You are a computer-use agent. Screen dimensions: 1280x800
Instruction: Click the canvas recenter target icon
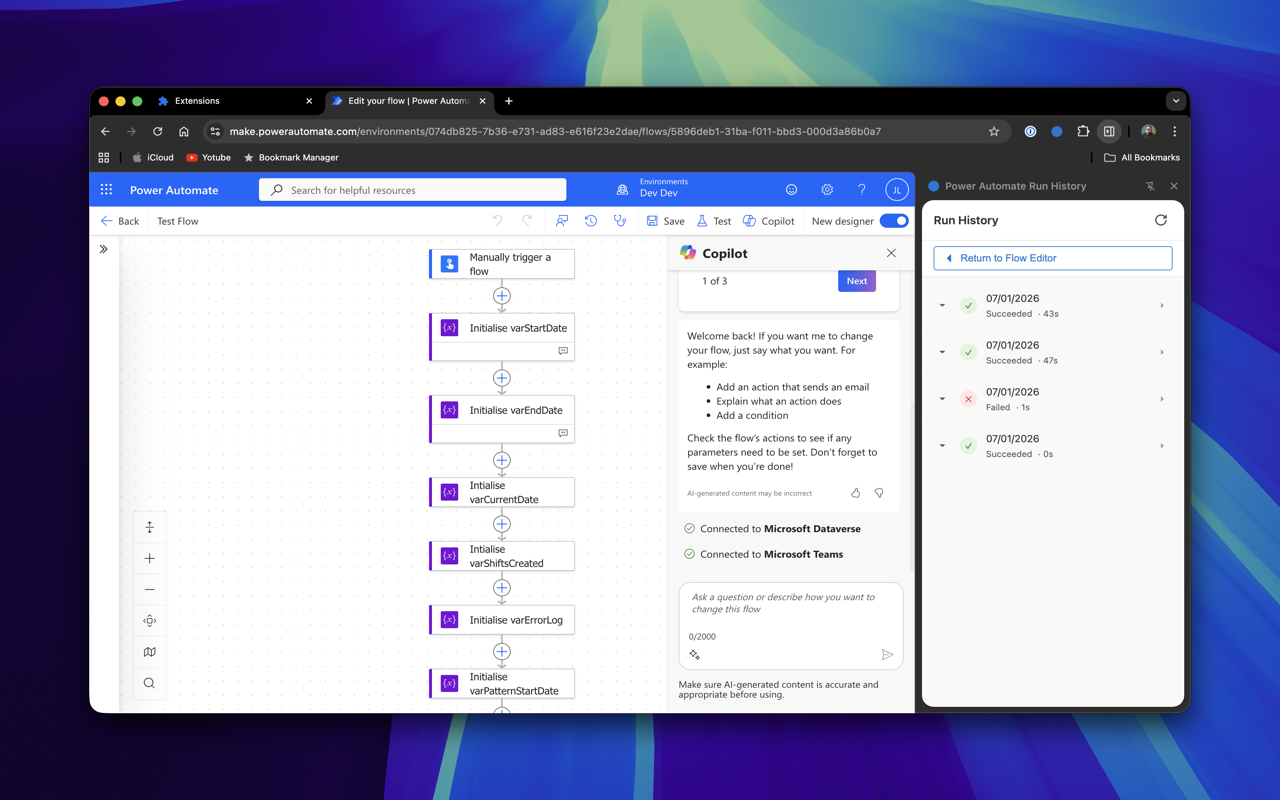pos(150,621)
